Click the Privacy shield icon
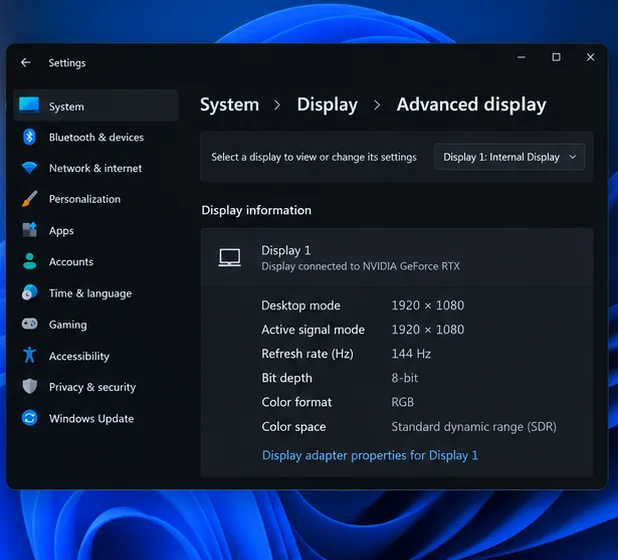The height and width of the screenshot is (560, 618). 30,386
